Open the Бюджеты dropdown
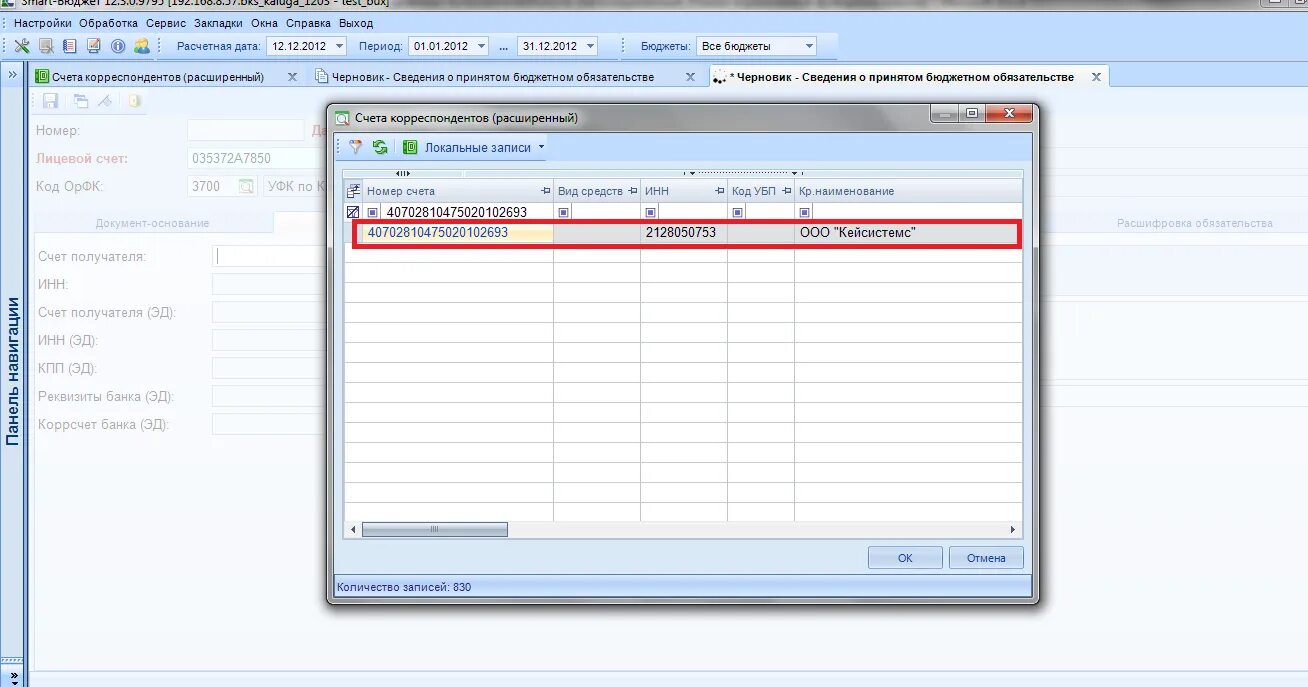1308x687 pixels. pyautogui.click(x=808, y=46)
